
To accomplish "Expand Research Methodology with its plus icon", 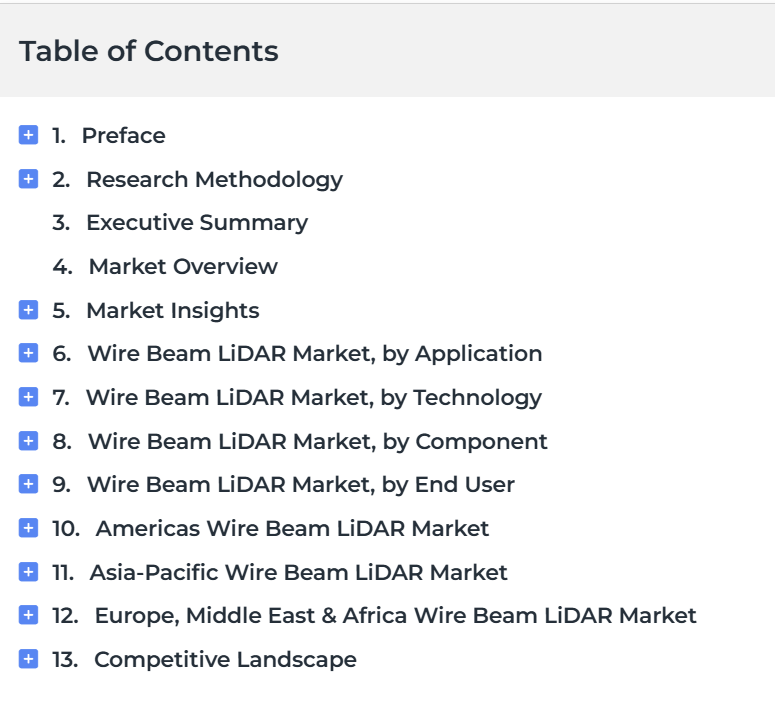I will [x=28, y=179].
